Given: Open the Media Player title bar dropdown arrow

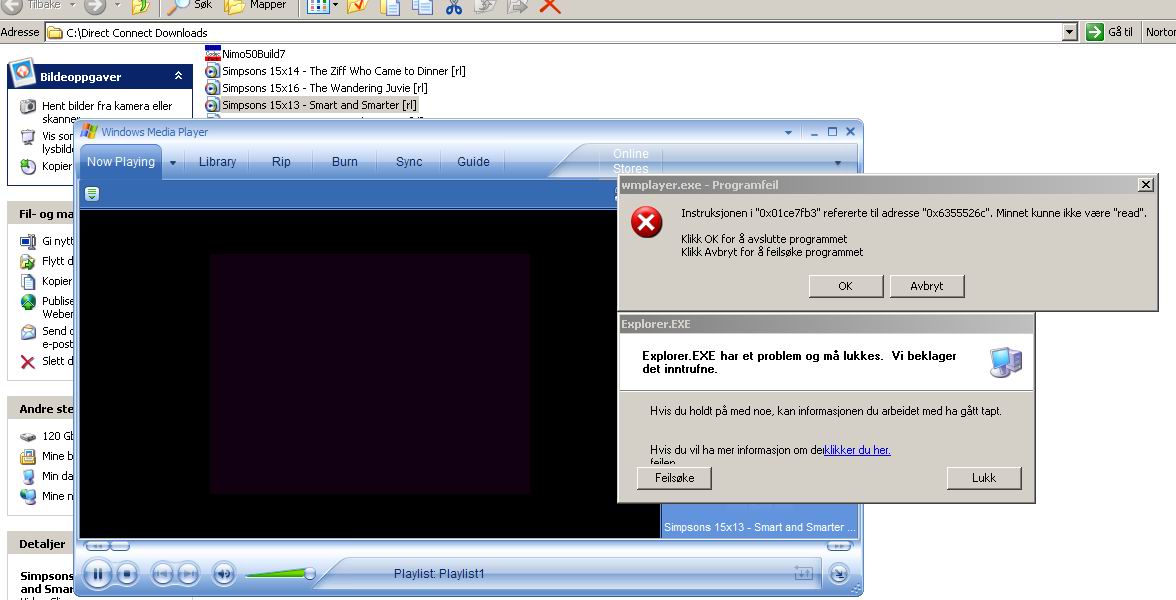Looking at the screenshot, I should pyautogui.click(x=788, y=132).
